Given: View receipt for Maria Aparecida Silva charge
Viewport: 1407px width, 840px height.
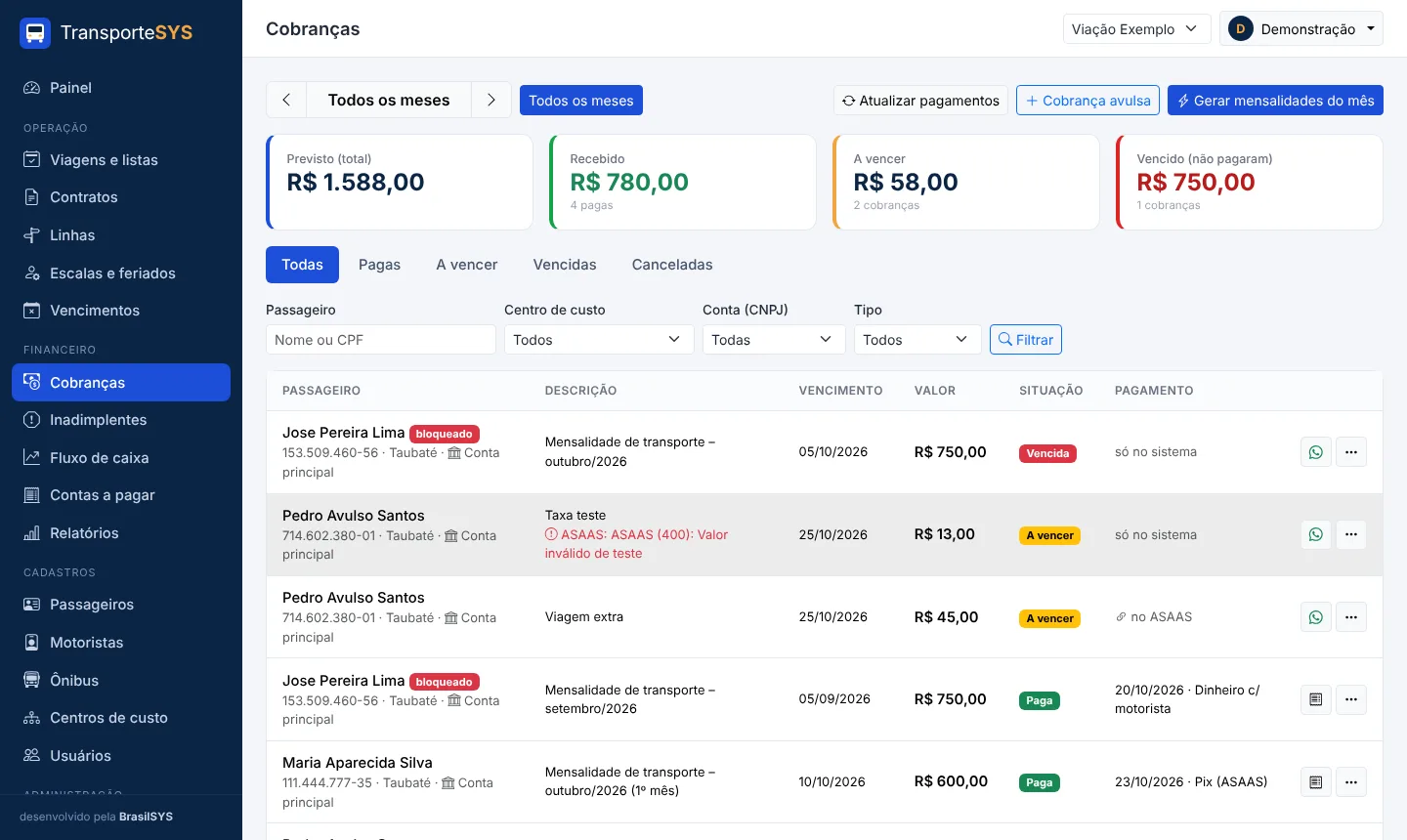Looking at the screenshot, I should tap(1316, 781).
